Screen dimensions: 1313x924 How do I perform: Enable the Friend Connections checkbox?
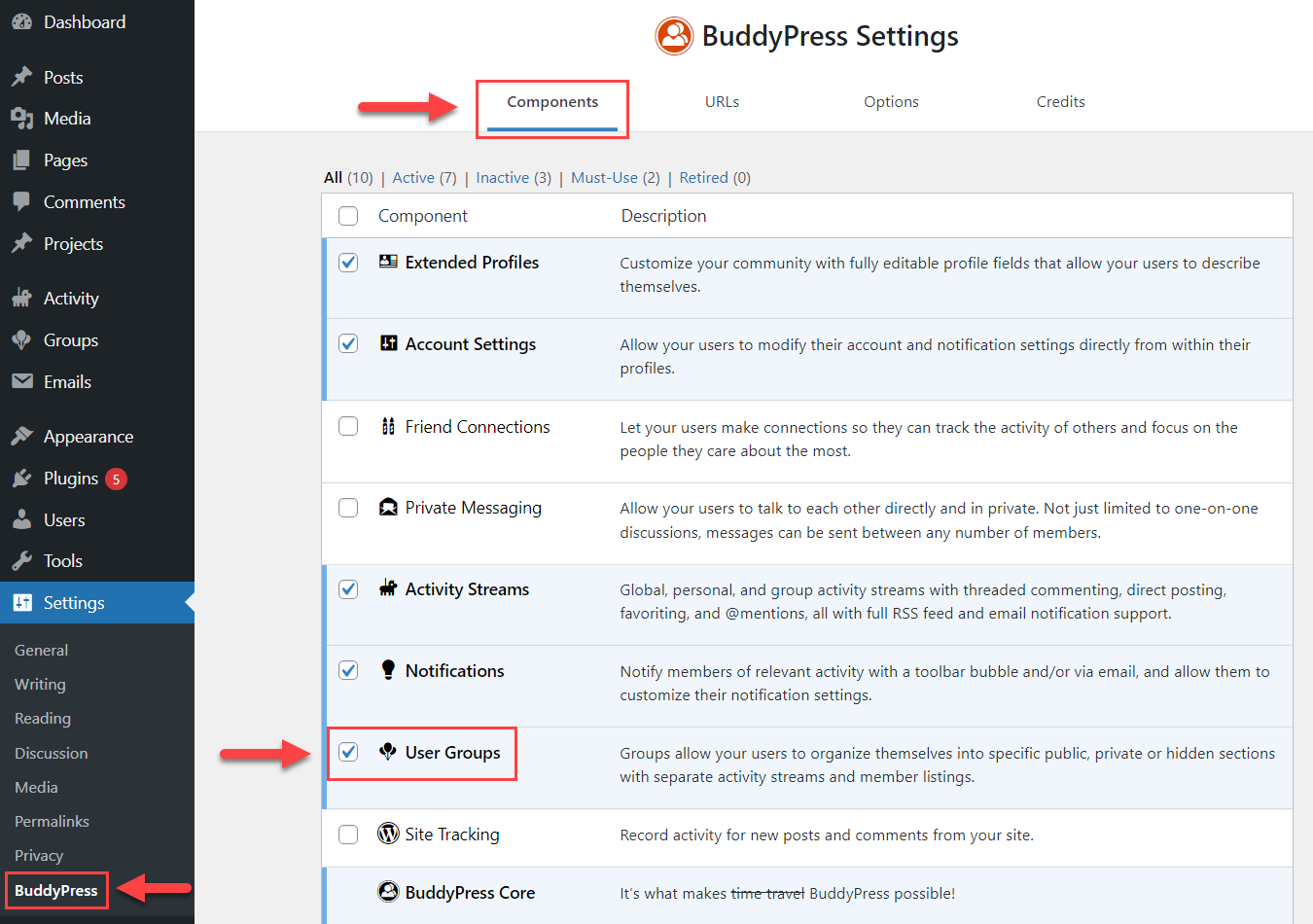point(348,426)
